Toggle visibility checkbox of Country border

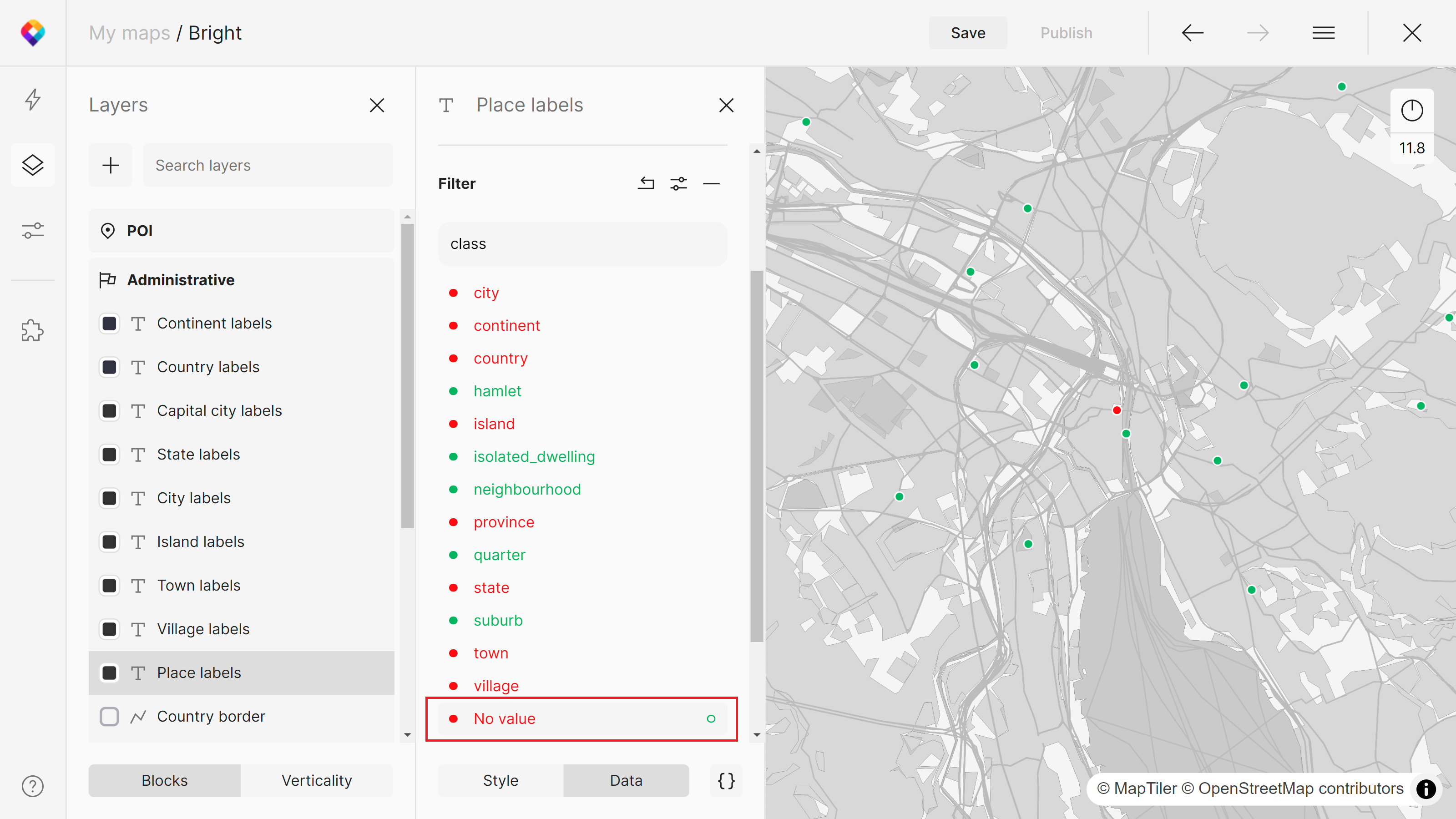click(109, 716)
